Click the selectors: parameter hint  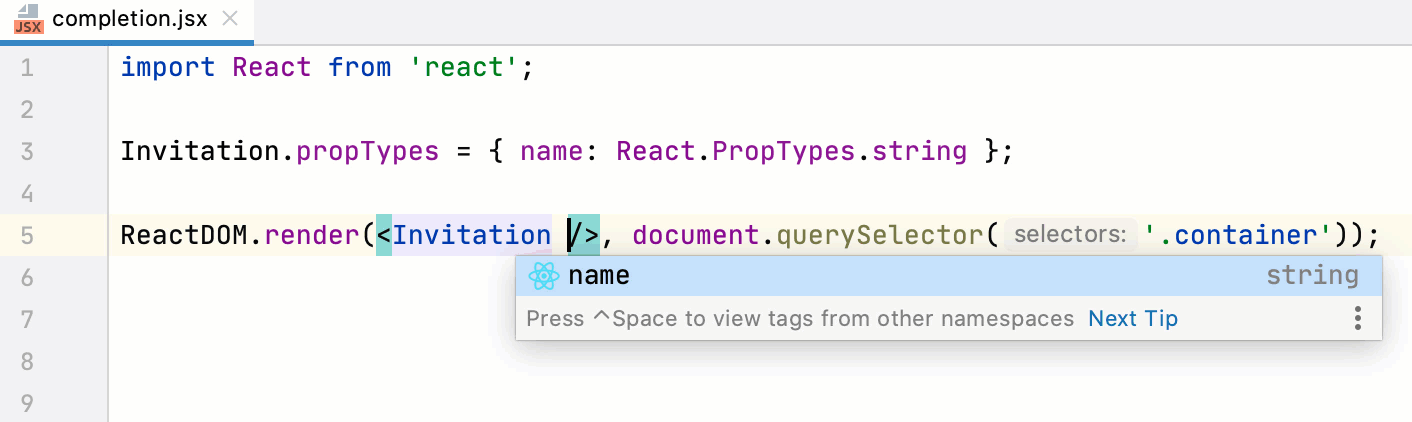(x=1070, y=235)
